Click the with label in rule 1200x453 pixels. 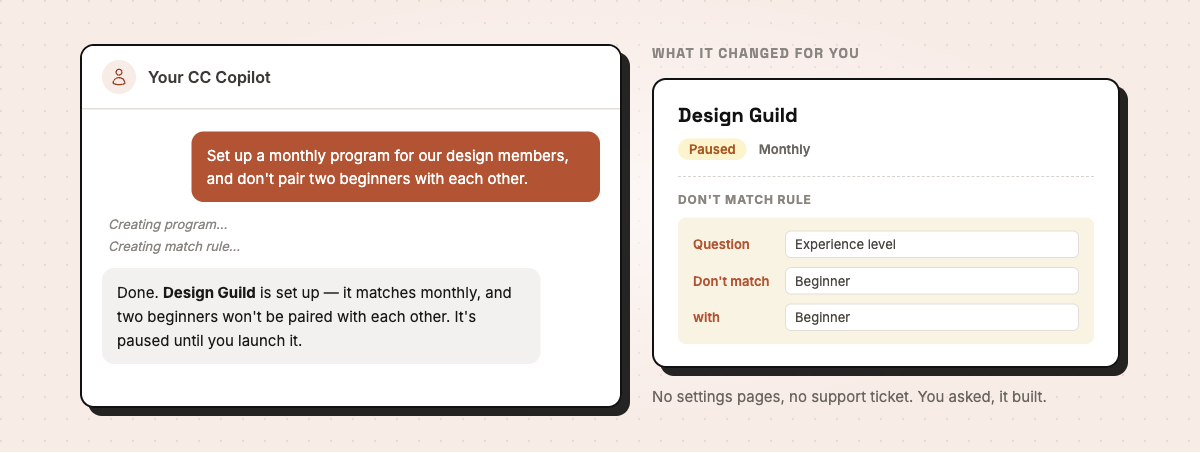pyautogui.click(x=706, y=317)
